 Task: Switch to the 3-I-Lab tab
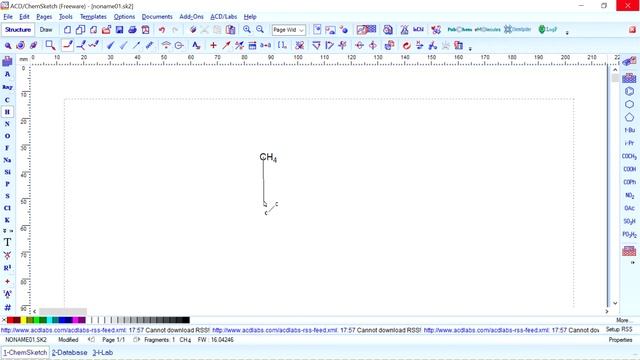point(102,353)
